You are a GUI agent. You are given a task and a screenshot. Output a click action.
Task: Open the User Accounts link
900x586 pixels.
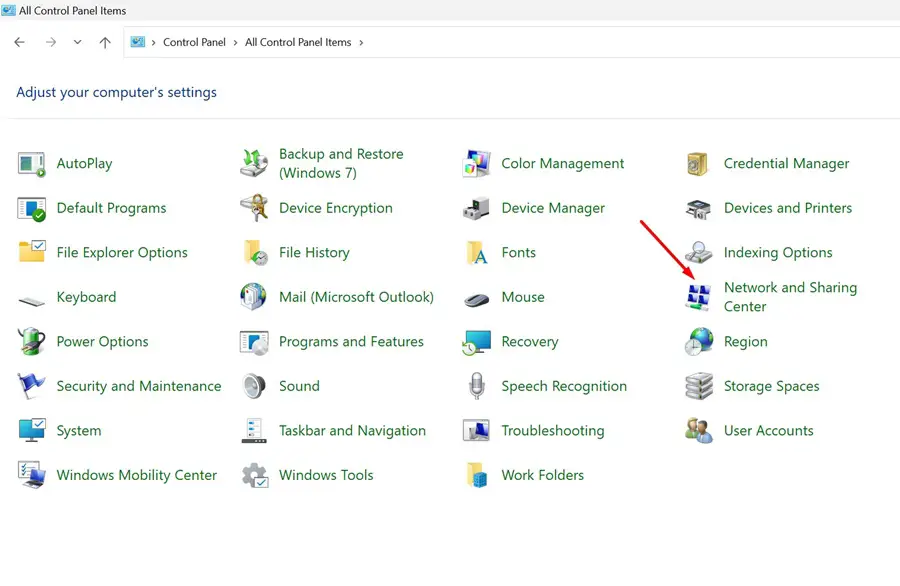769,430
